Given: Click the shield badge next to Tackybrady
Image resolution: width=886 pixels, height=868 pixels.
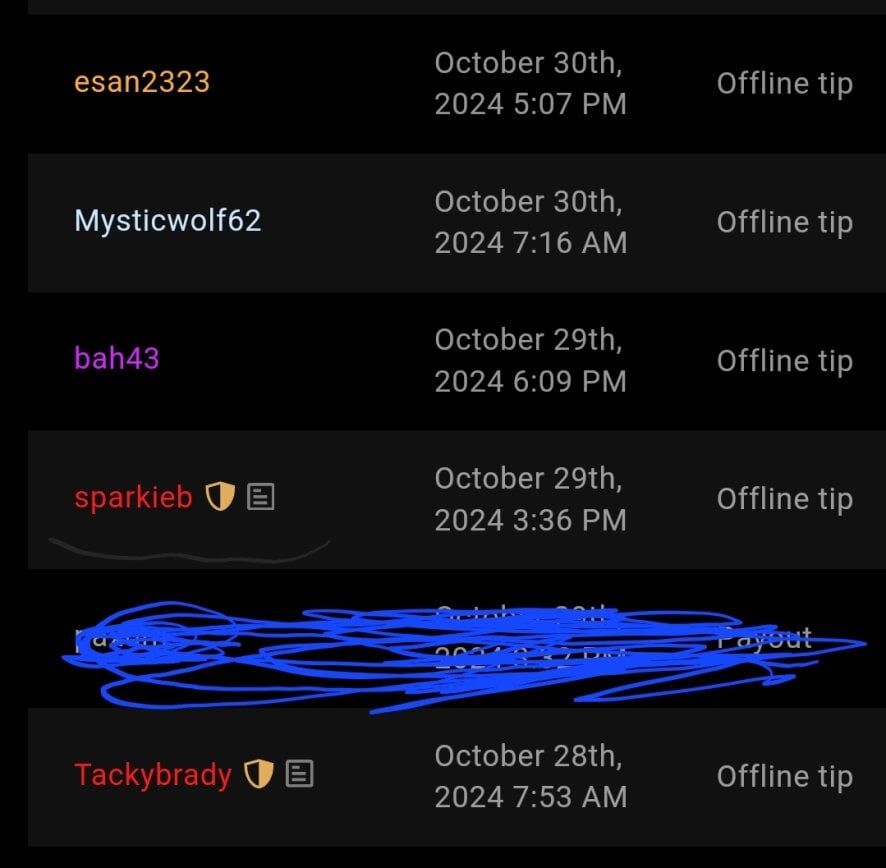Looking at the screenshot, I should (259, 774).
